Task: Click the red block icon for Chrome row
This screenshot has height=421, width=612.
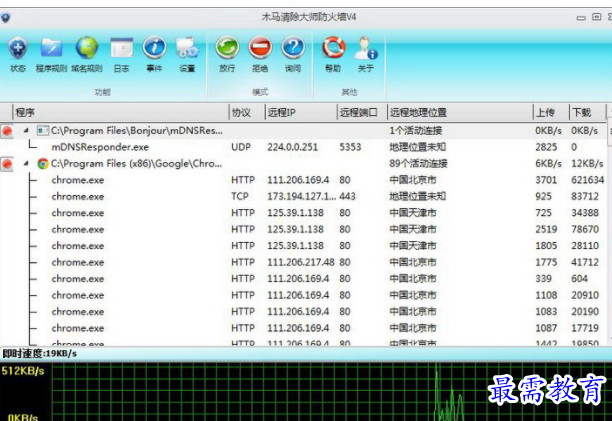Action: (x=7, y=164)
